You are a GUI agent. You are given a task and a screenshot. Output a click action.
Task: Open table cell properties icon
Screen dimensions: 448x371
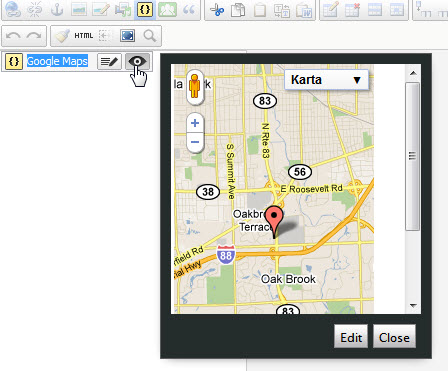tap(397, 10)
